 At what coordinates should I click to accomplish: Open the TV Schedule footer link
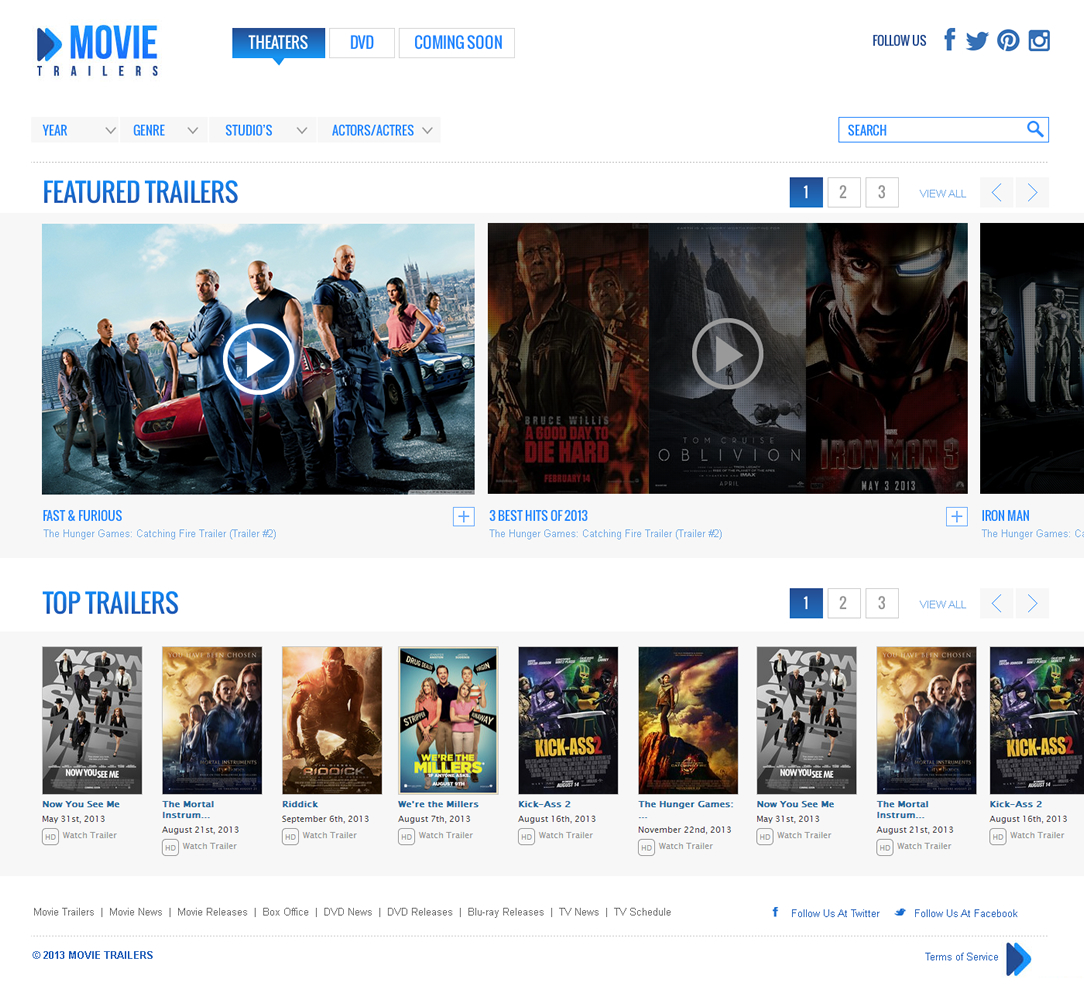(x=642, y=912)
